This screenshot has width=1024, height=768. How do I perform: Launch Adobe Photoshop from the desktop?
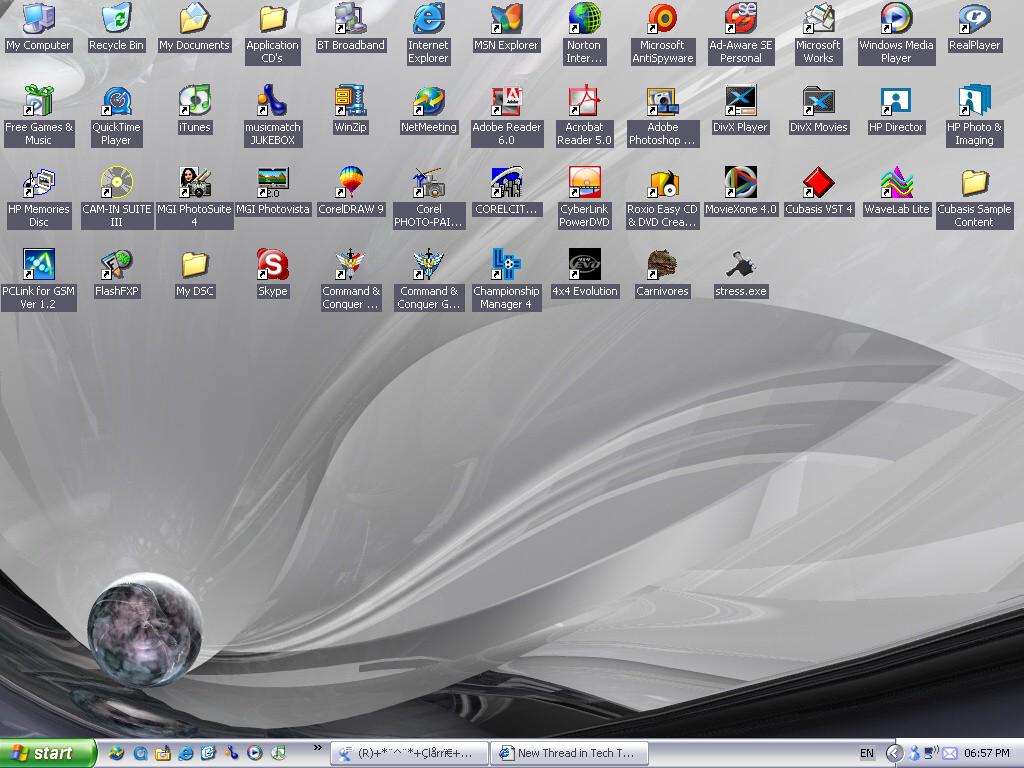coord(662,102)
